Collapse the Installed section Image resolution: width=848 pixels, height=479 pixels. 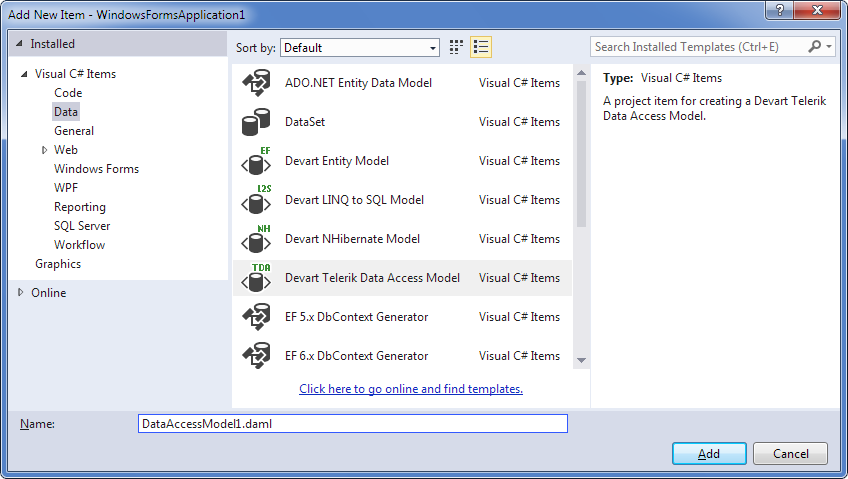pos(19,44)
